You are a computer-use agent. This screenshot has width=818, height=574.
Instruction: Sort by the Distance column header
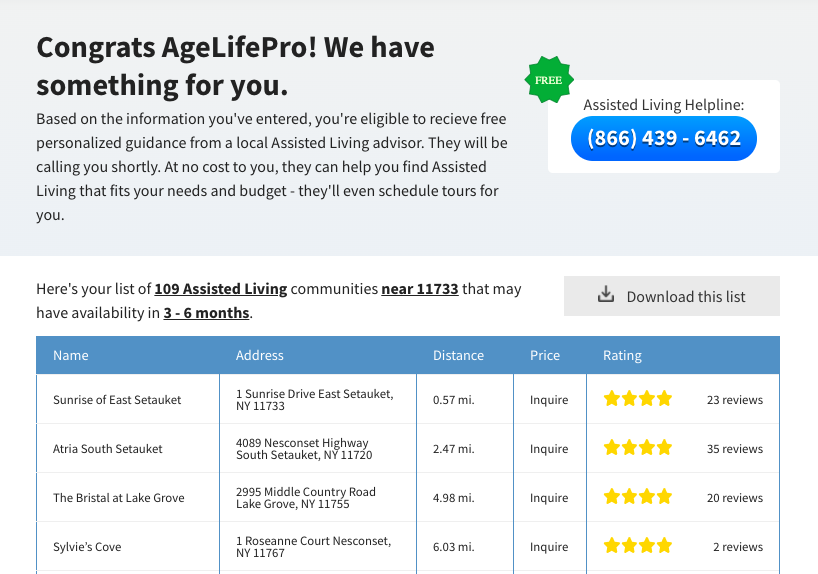click(x=458, y=355)
